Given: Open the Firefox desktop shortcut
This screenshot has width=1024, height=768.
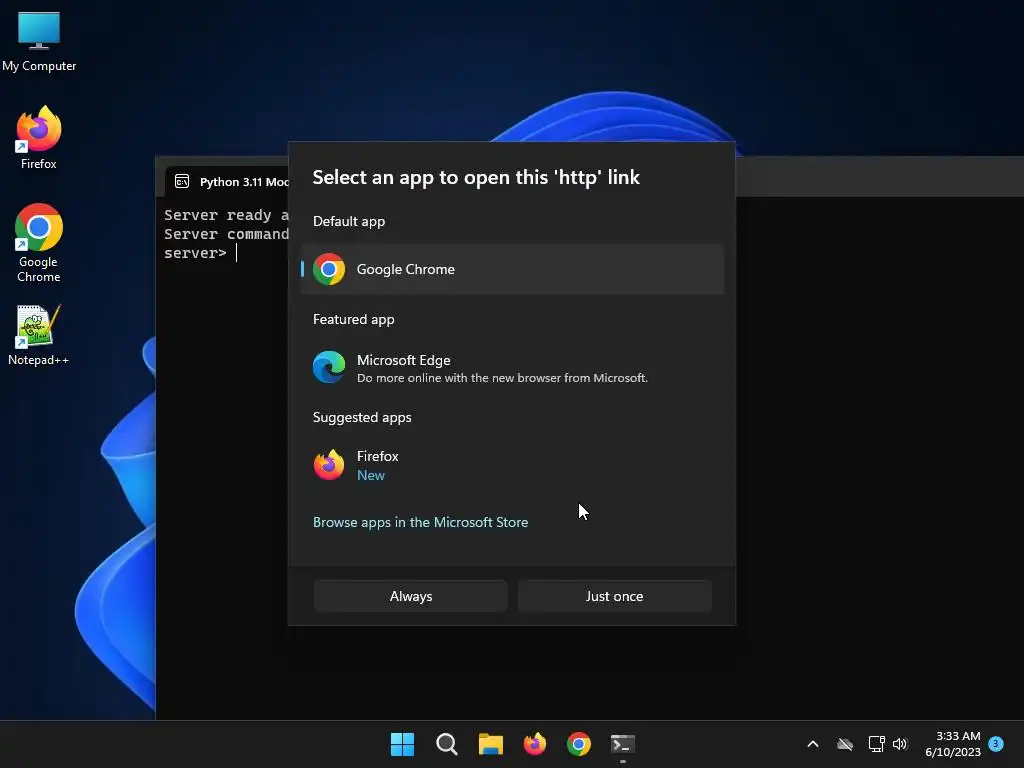Looking at the screenshot, I should click(x=39, y=138).
